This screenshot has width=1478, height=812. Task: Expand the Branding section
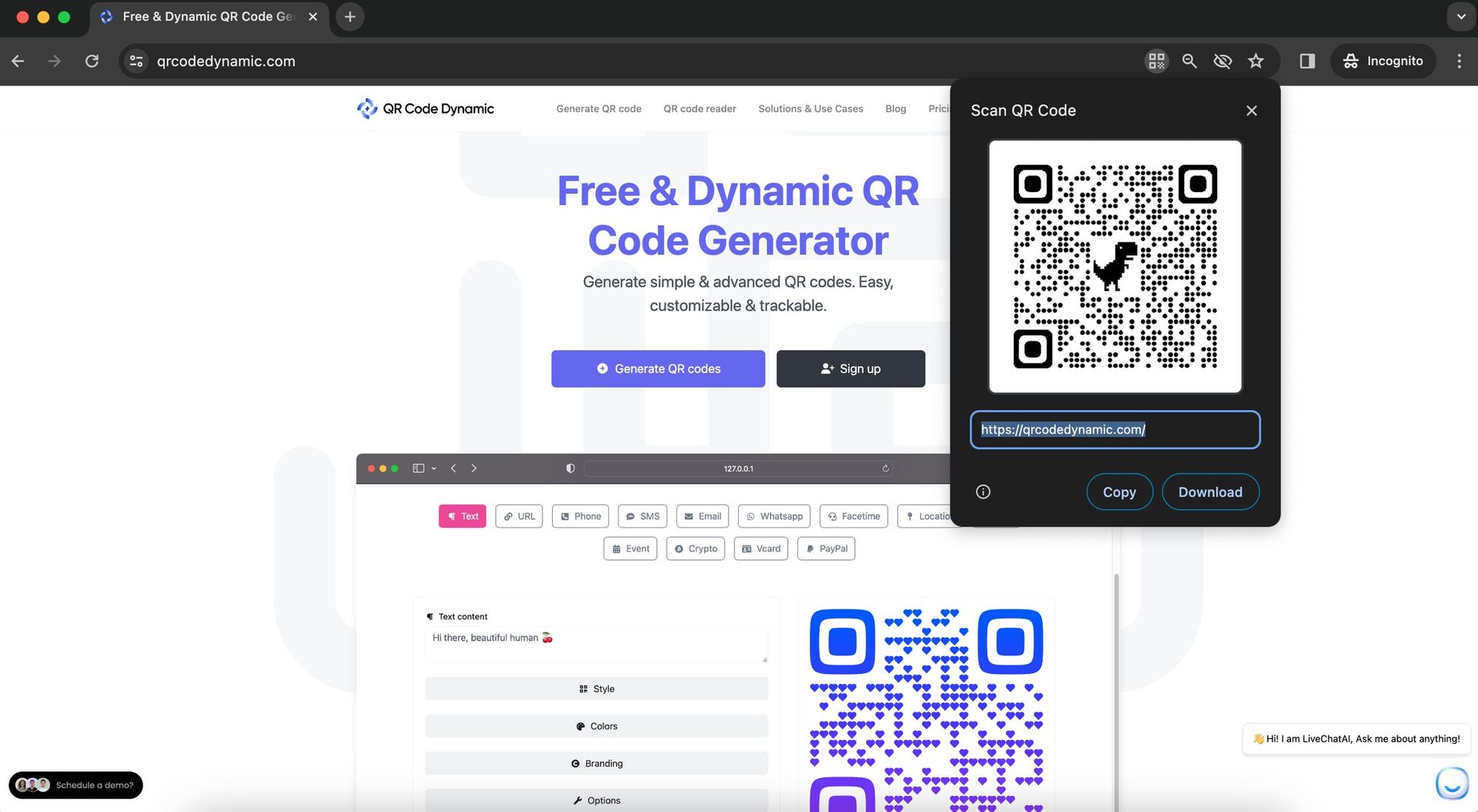pos(596,762)
